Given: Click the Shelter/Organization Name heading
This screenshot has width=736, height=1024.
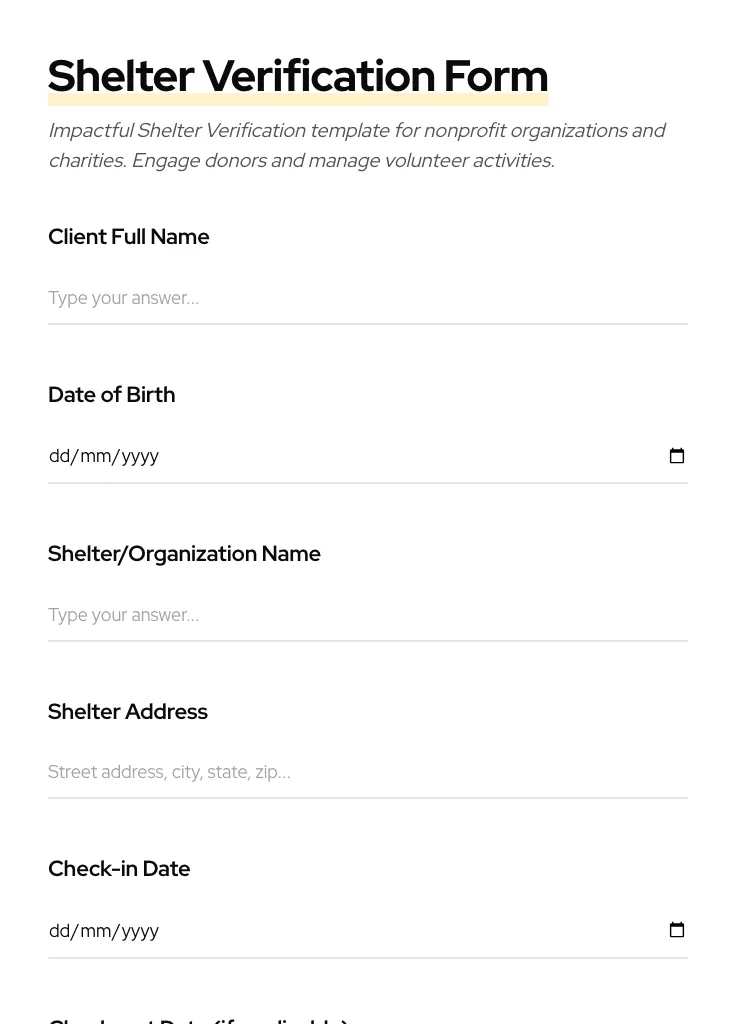Looking at the screenshot, I should [x=184, y=553].
